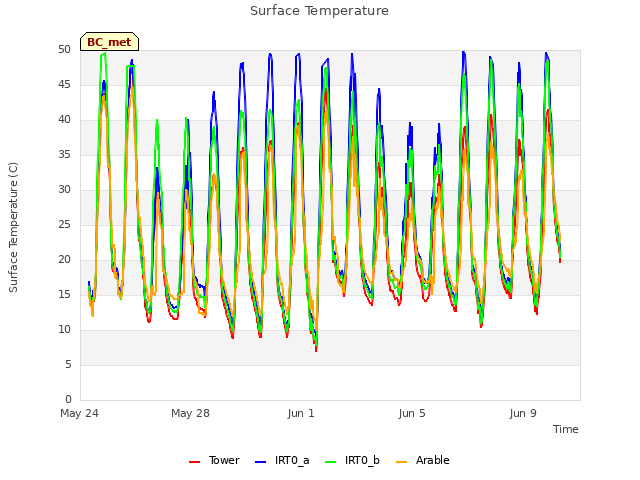Click the 20 y-axis tick label
The image size is (640, 480).
[64, 260]
